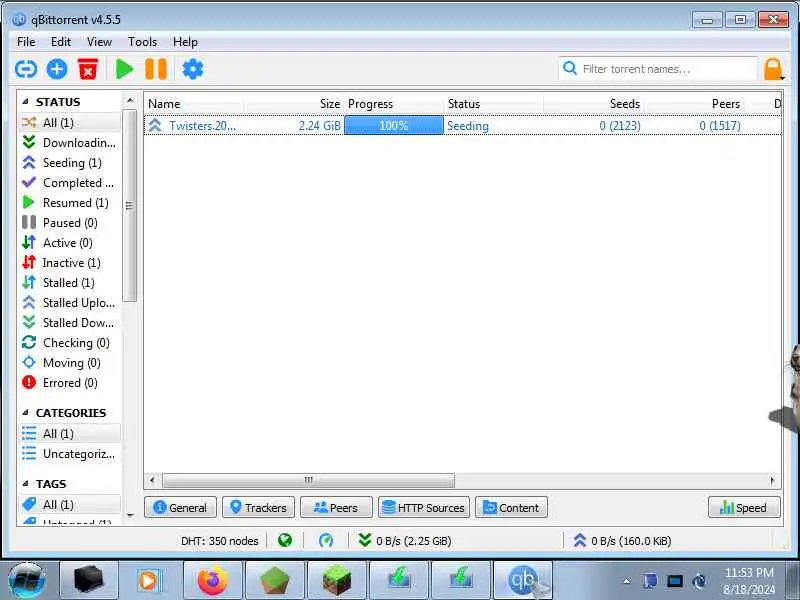800x600 pixels.
Task: Open the Edit menu
Action: coord(61,42)
